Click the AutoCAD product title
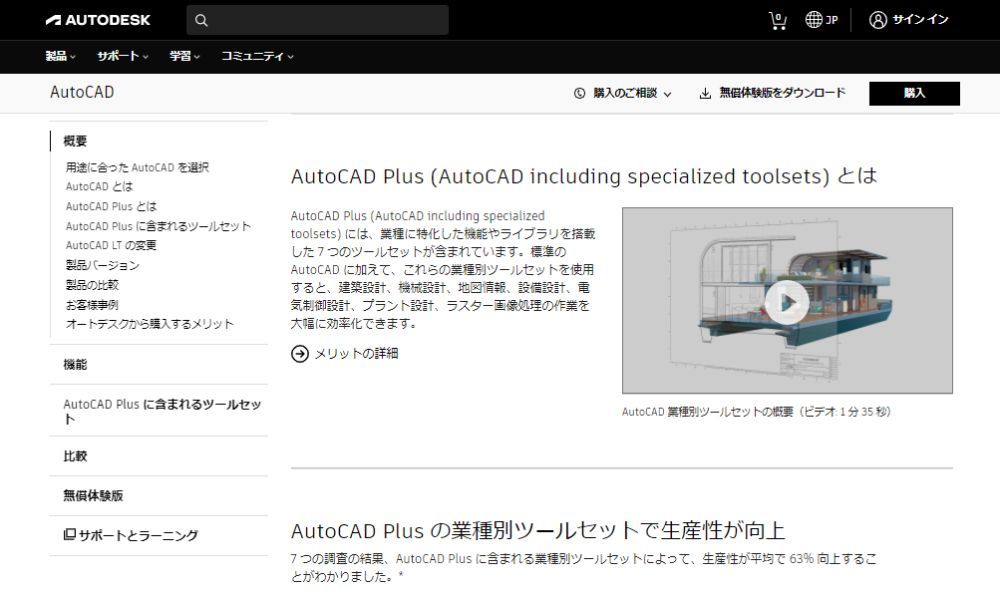This screenshot has width=1000, height=600. click(82, 92)
